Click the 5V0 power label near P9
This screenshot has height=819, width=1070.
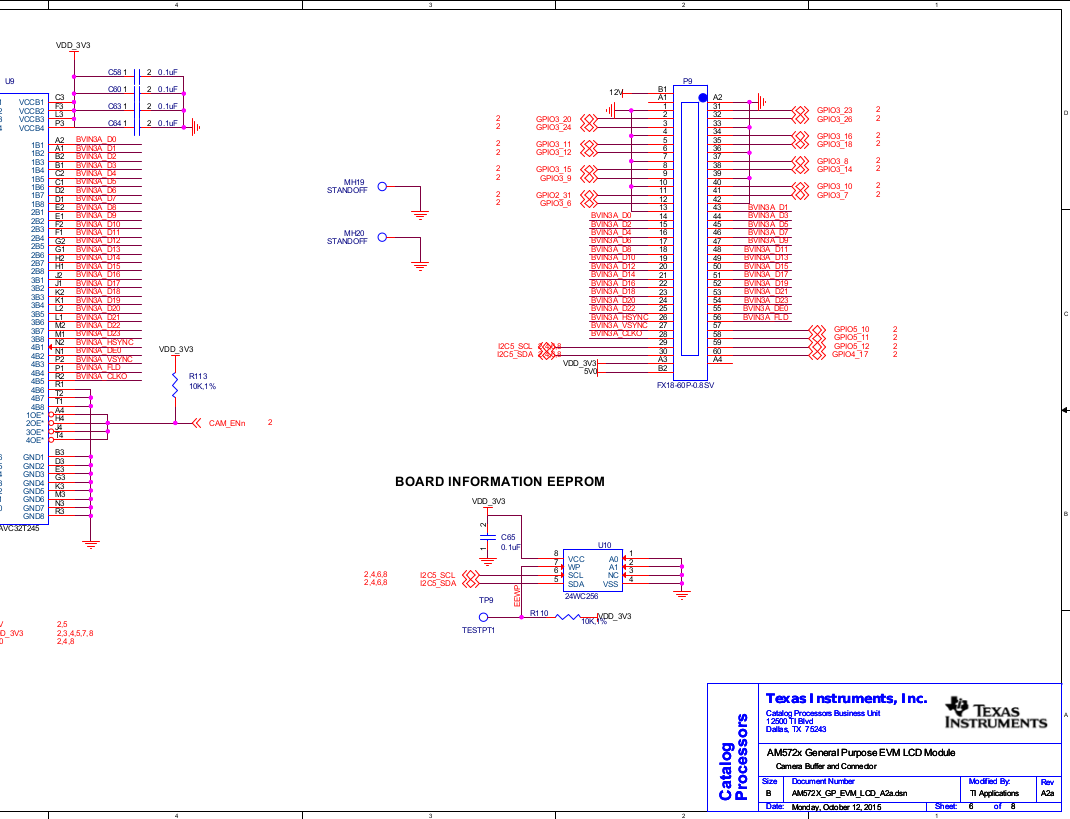coord(590,371)
